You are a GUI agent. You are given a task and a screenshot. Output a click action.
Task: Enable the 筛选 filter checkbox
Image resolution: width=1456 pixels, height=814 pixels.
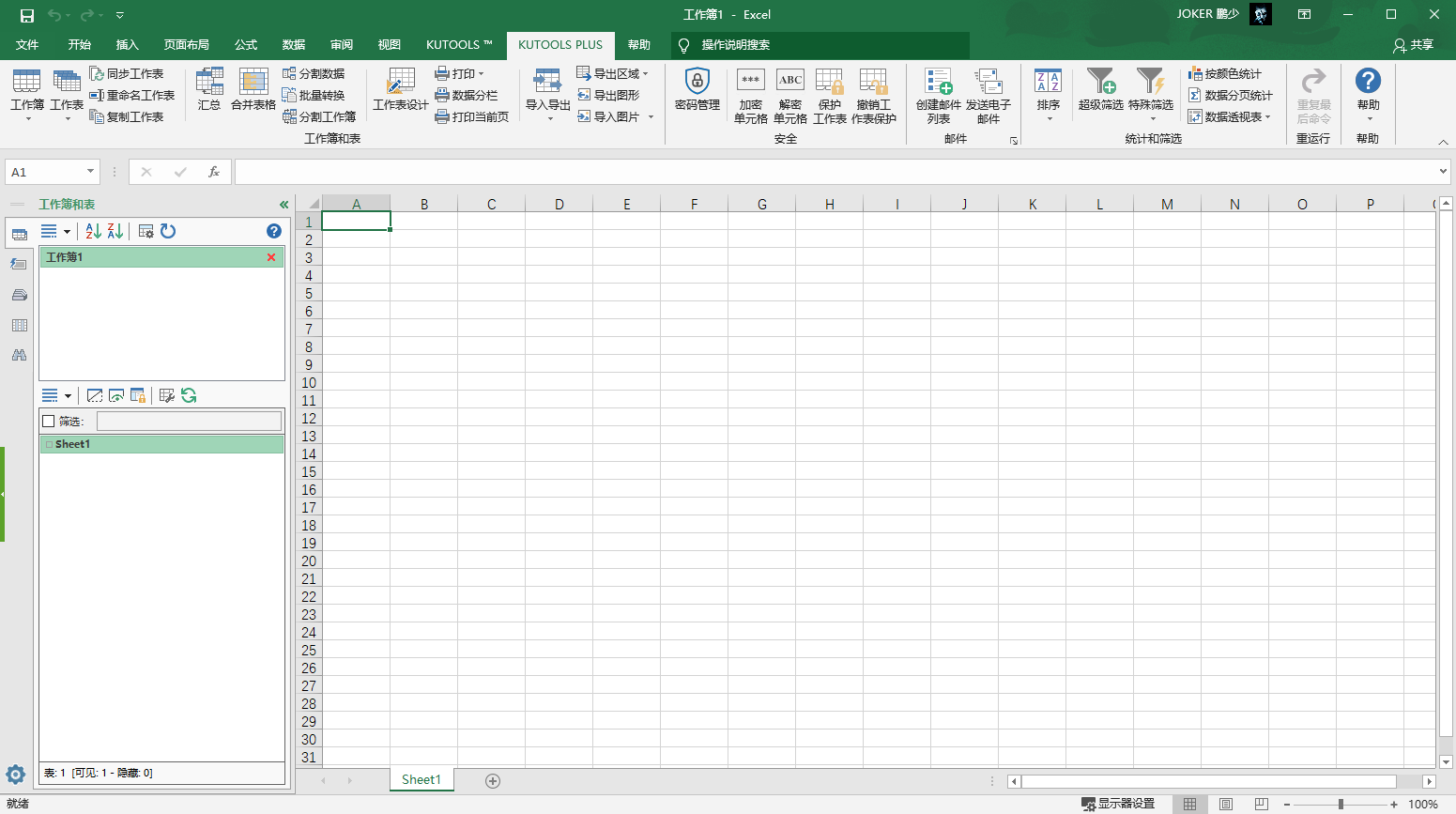49,420
